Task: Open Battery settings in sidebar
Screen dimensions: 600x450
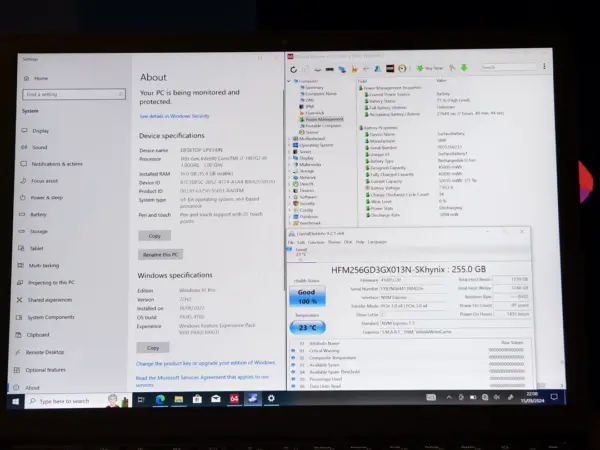Action: coord(33,214)
